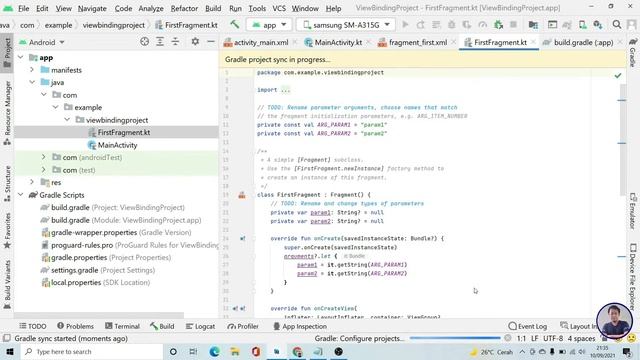This screenshot has width=640, height=360.
Task: Open the samsung SM-A315G device dropdown
Action: click(346, 25)
